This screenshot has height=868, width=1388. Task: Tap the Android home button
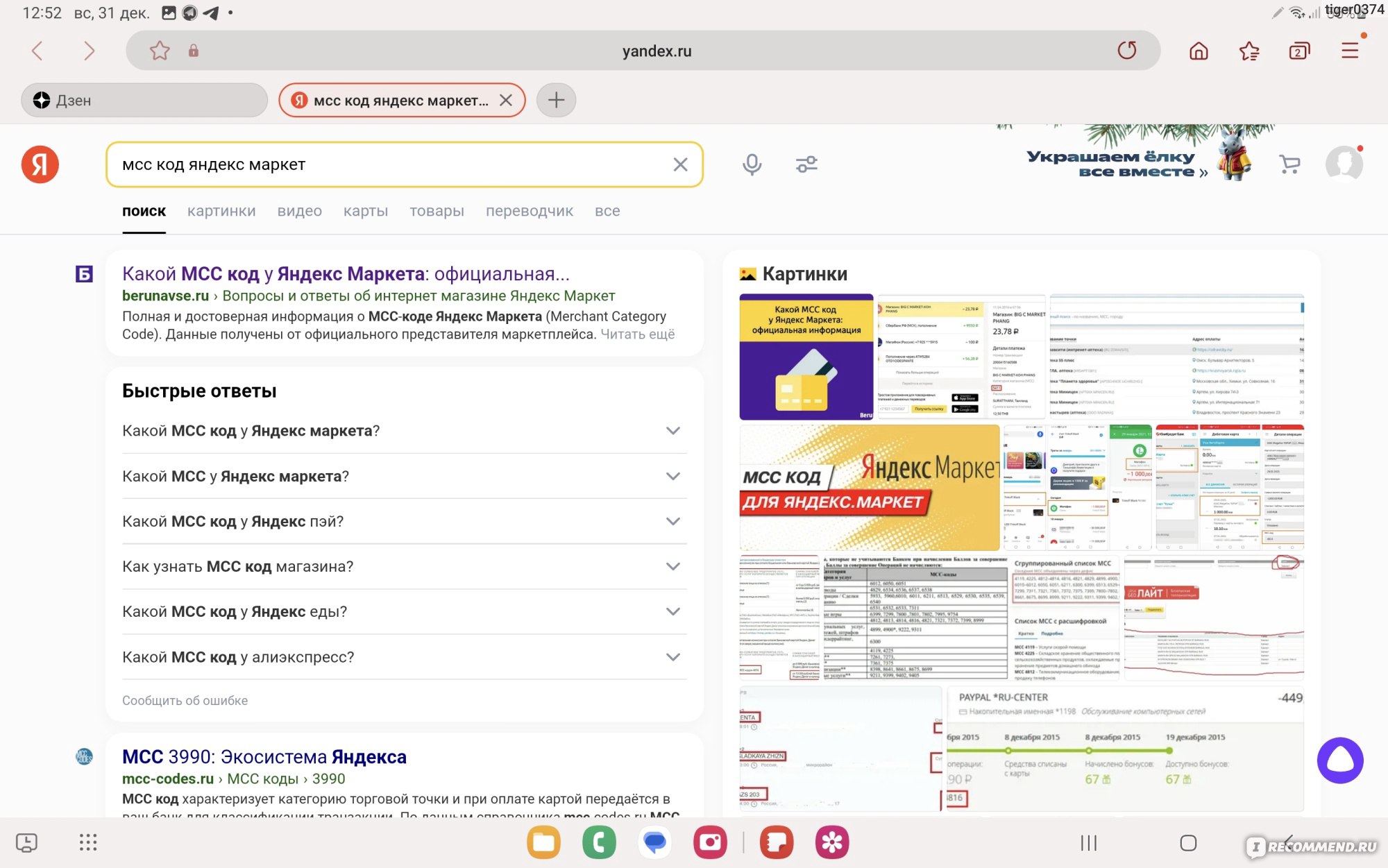pyautogui.click(x=1188, y=843)
